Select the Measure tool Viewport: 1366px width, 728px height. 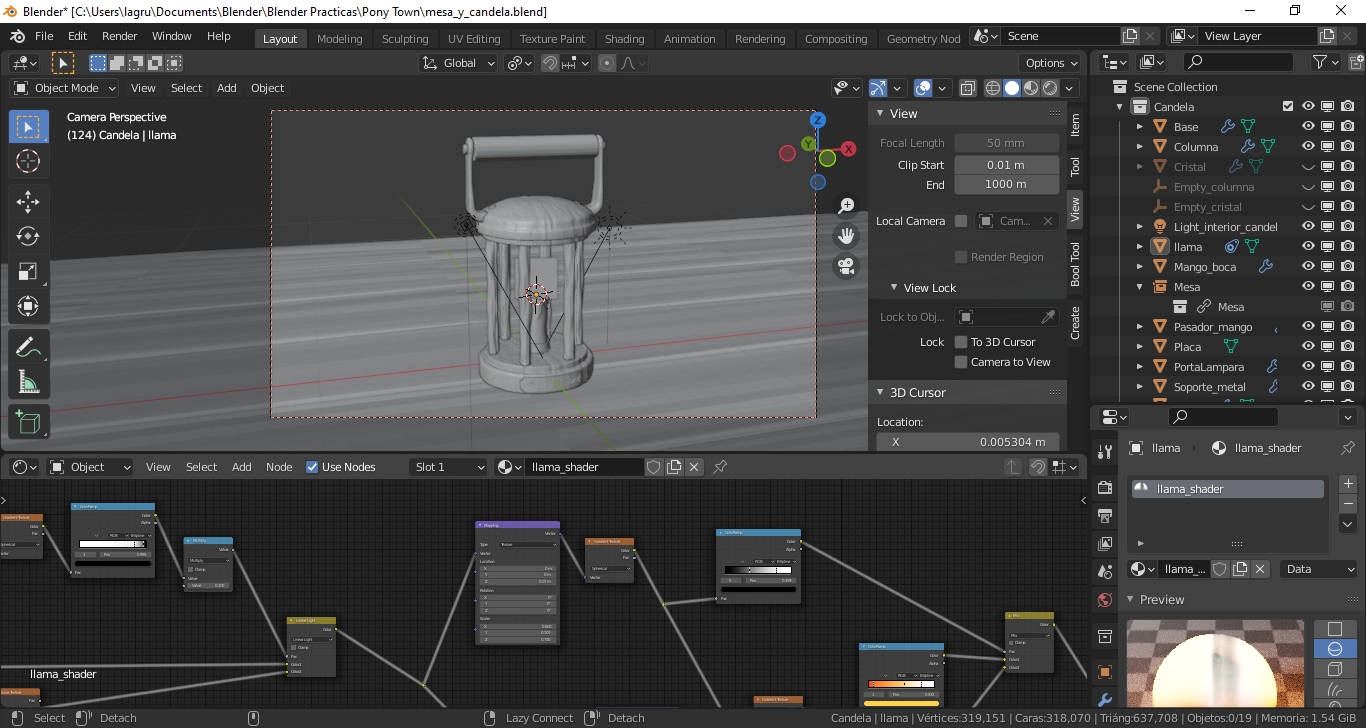click(28, 382)
